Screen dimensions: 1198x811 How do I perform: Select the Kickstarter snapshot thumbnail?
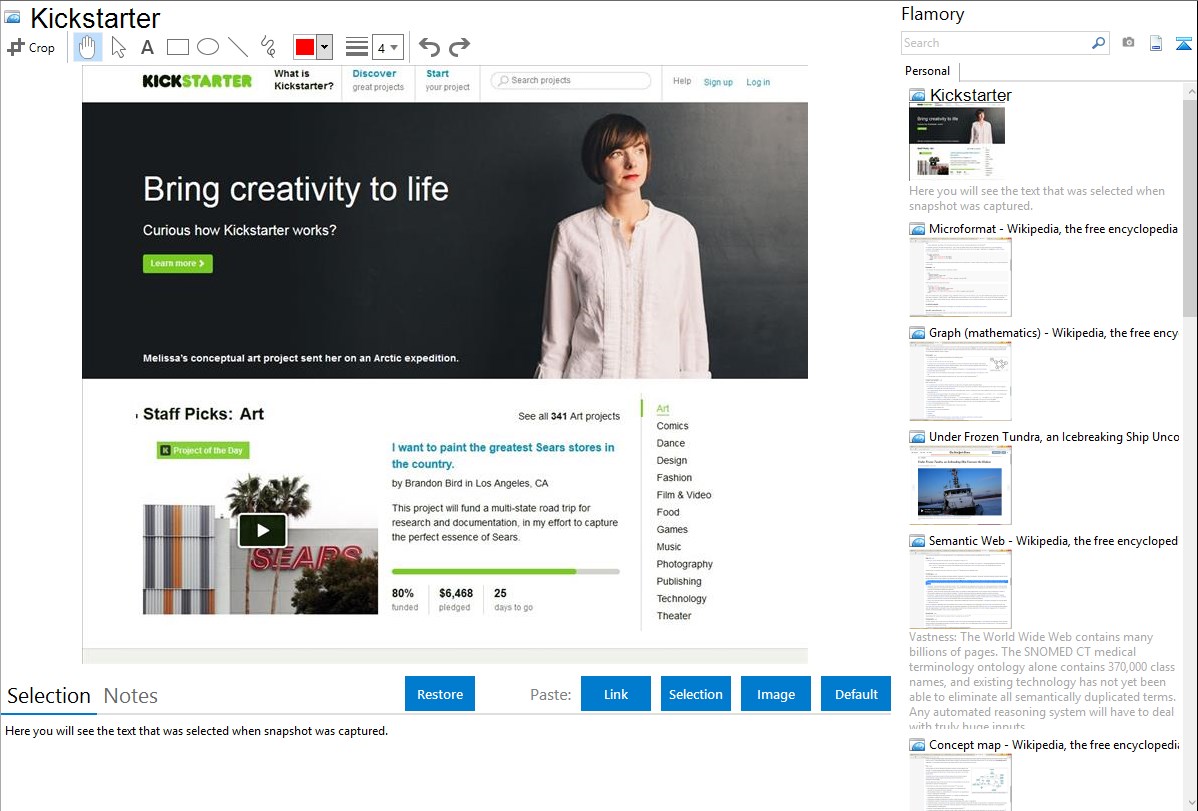pyautogui.click(x=957, y=143)
